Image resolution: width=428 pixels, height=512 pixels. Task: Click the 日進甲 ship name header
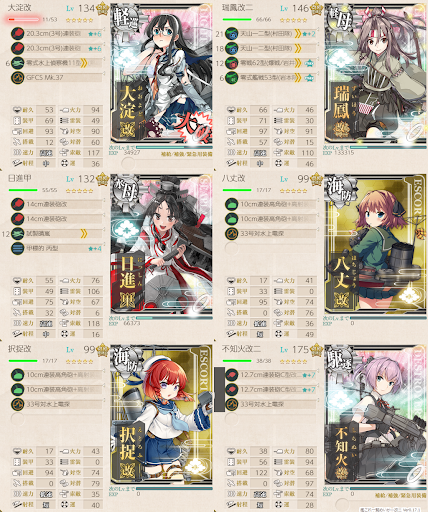pyautogui.click(x=19, y=178)
